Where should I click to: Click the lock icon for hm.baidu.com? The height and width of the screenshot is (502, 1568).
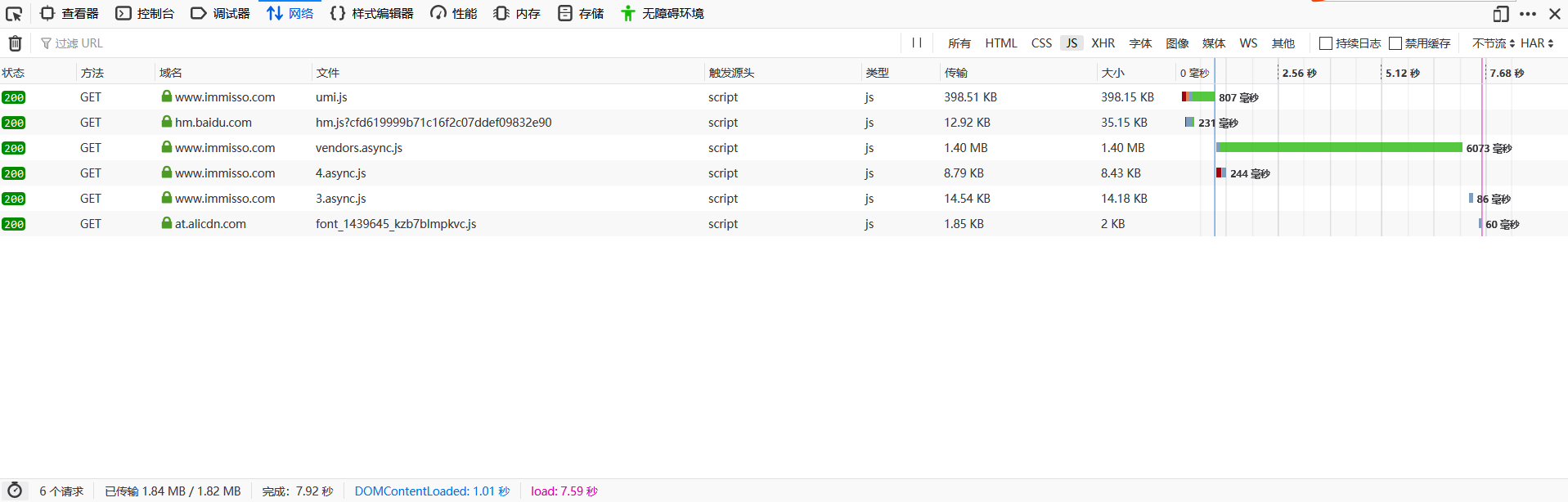point(167,122)
